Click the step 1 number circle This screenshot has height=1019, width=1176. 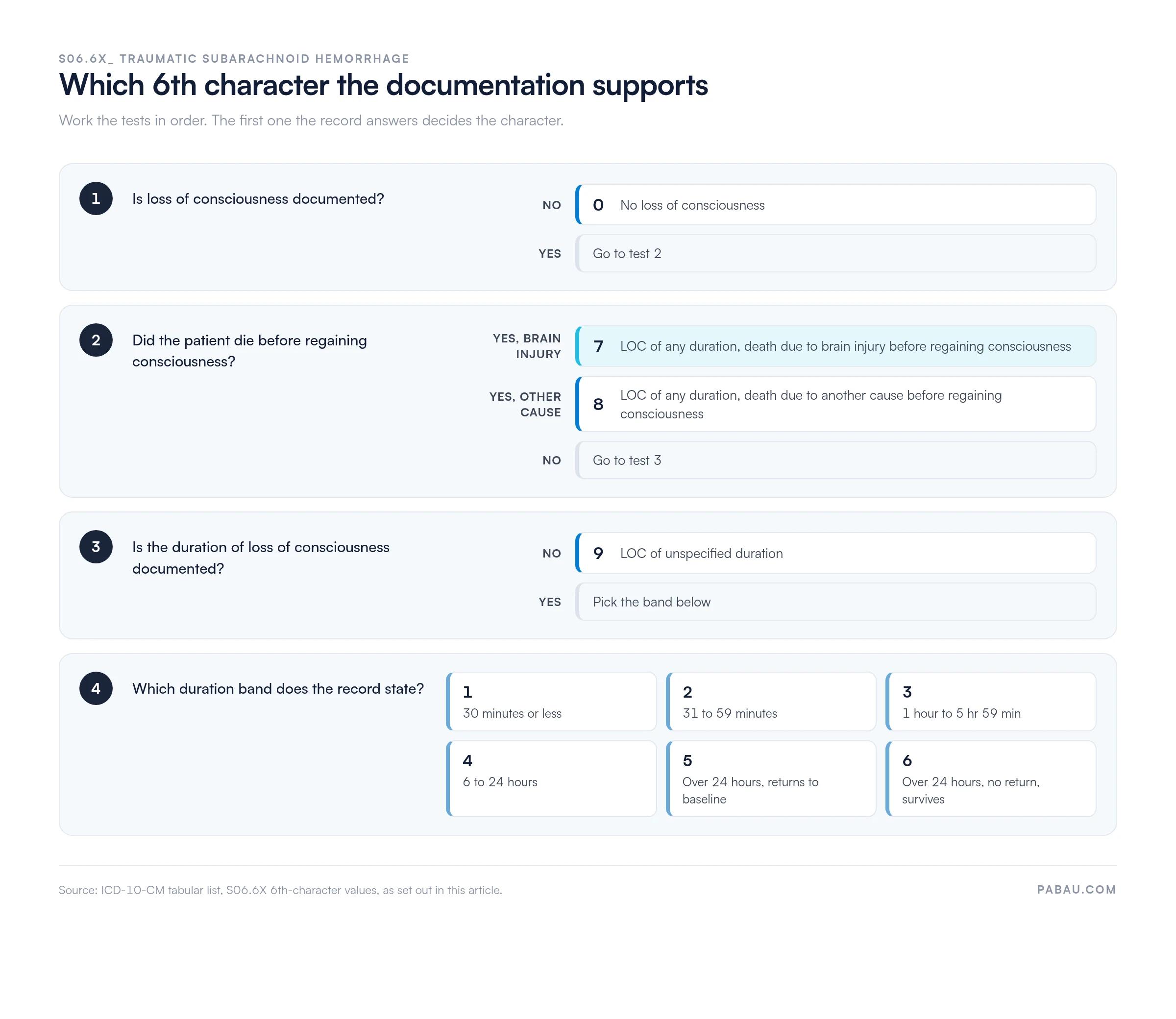tap(96, 198)
